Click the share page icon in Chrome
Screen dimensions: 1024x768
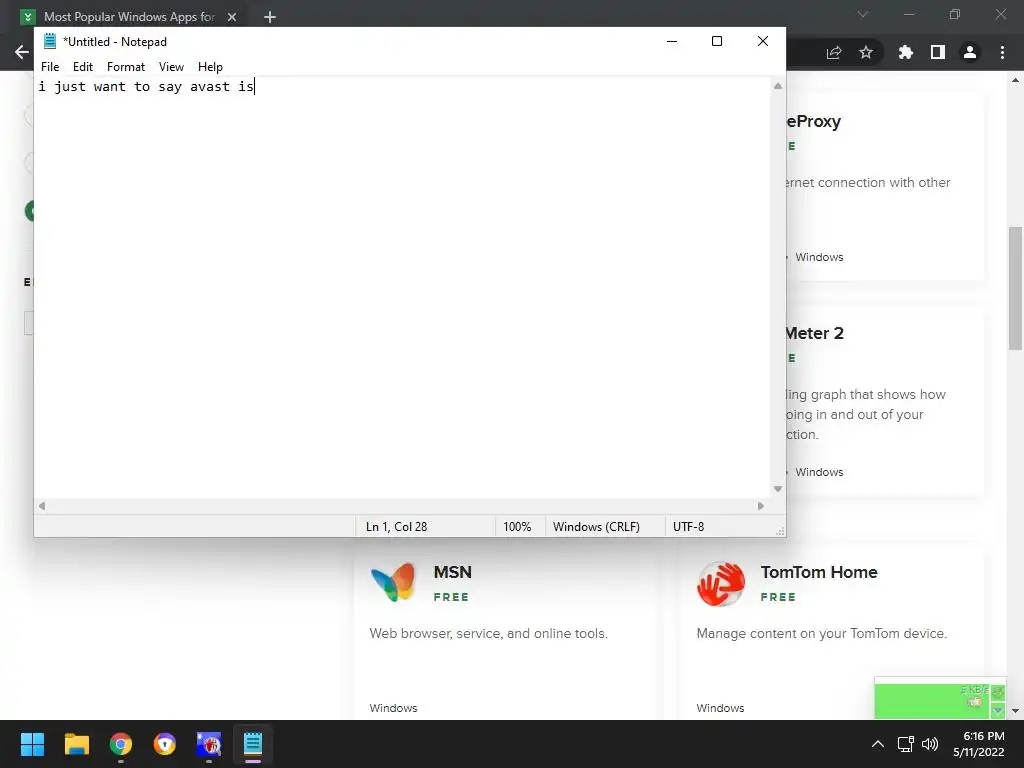click(x=834, y=52)
